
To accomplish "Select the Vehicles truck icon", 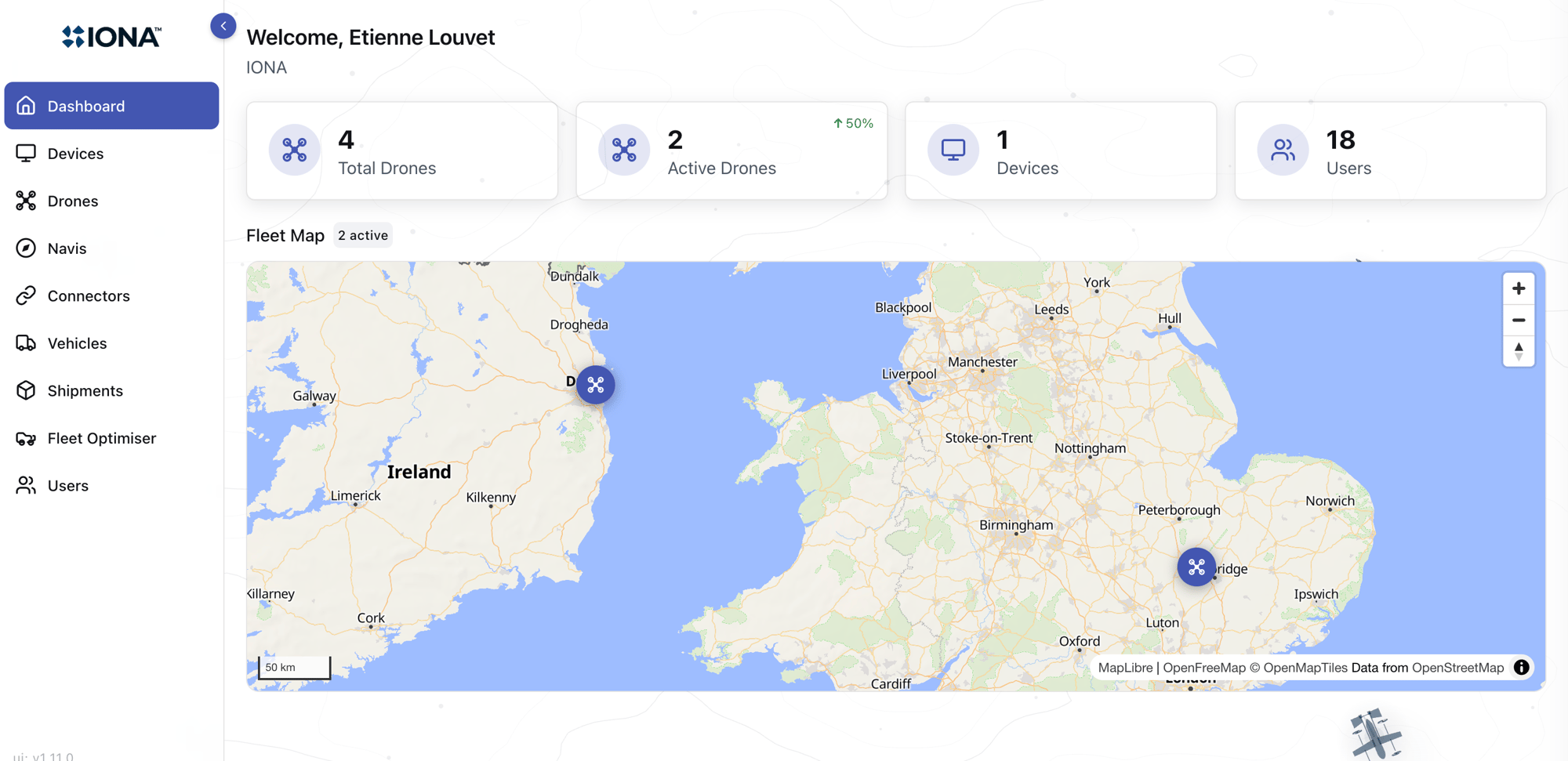I will pyautogui.click(x=26, y=343).
